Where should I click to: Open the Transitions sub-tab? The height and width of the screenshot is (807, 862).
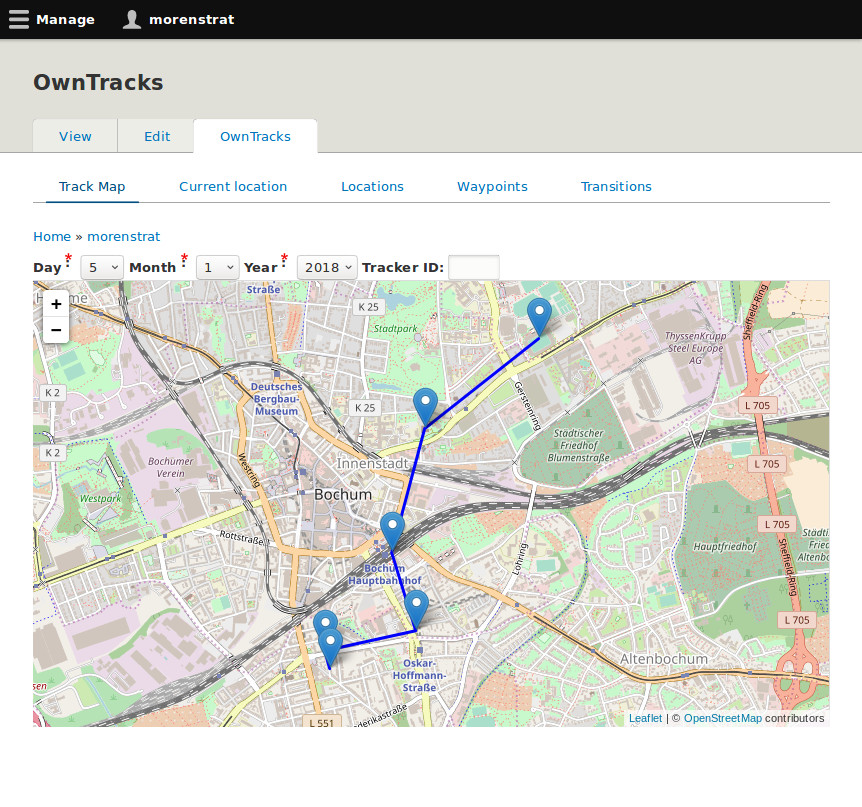point(616,187)
